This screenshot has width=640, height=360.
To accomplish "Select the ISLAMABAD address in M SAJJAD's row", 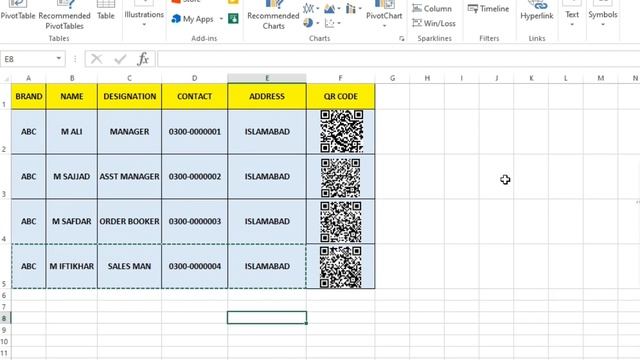I will (267, 177).
